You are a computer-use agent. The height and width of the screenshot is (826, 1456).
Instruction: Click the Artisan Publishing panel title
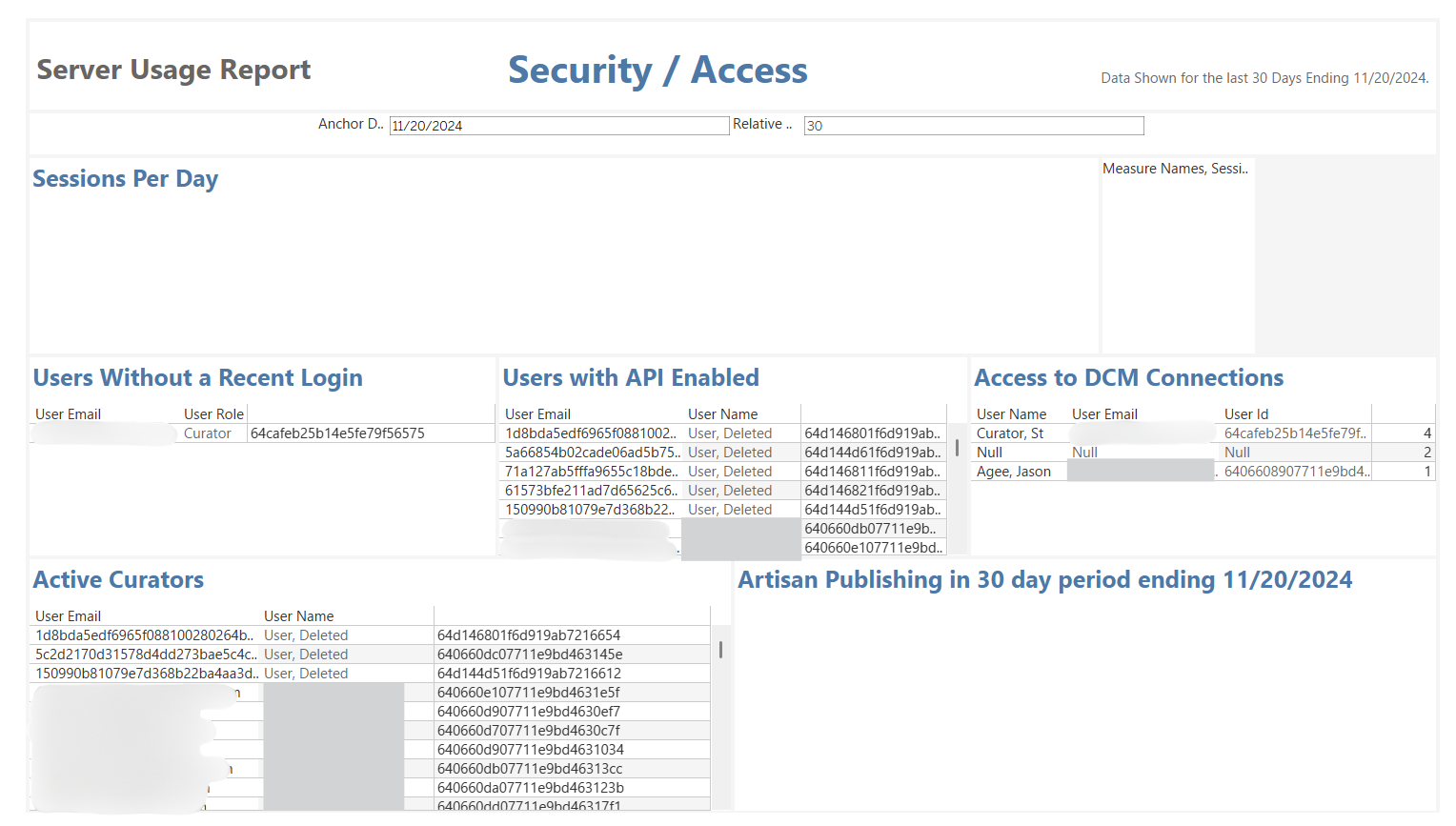1043,579
